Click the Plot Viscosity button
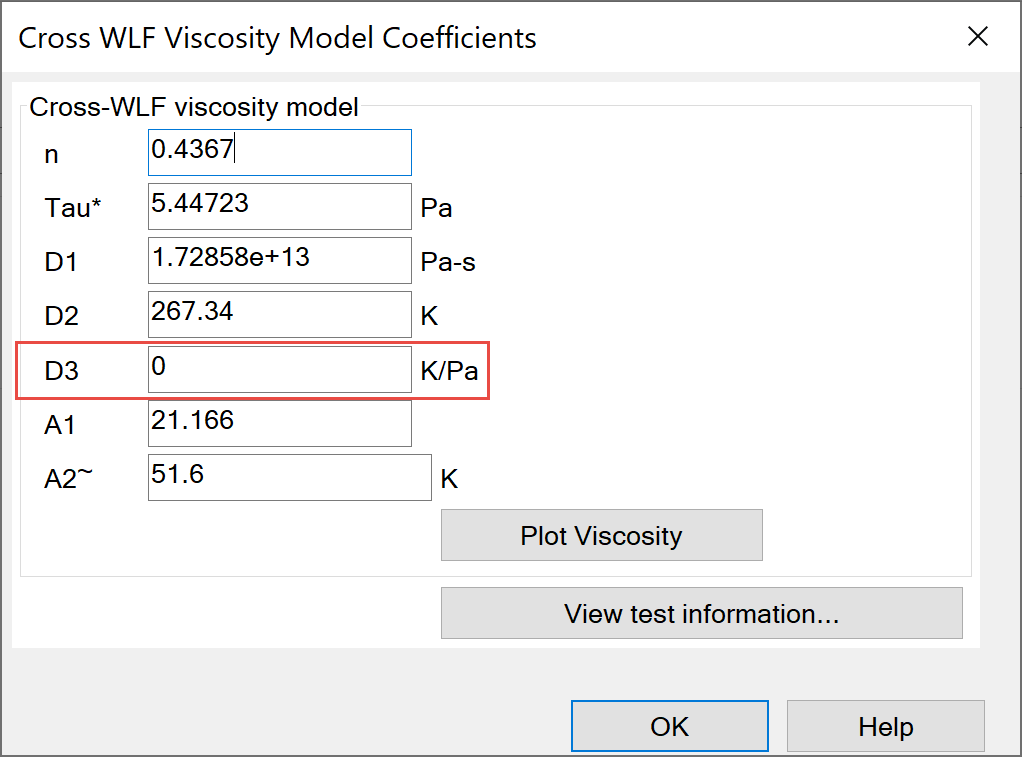The width and height of the screenshot is (1022, 757). tap(601, 534)
